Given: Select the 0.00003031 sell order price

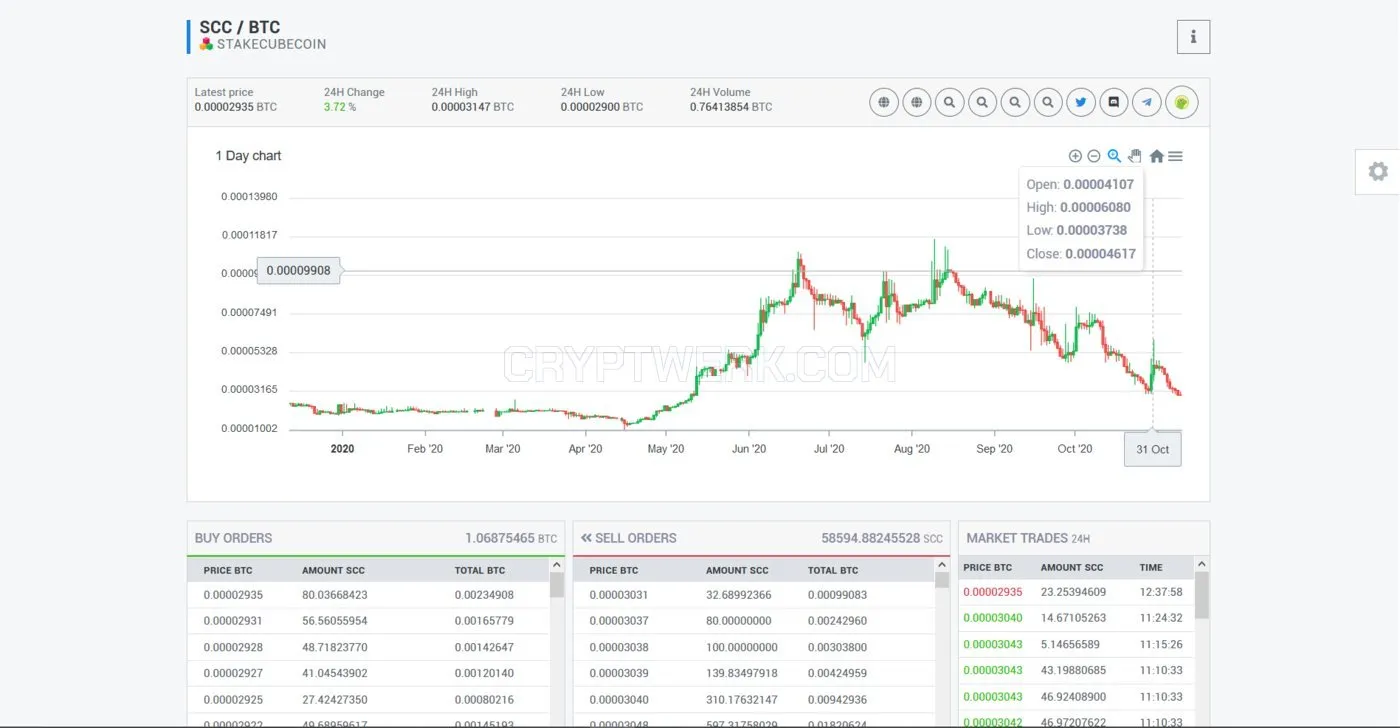Looking at the screenshot, I should pyautogui.click(x=619, y=595).
